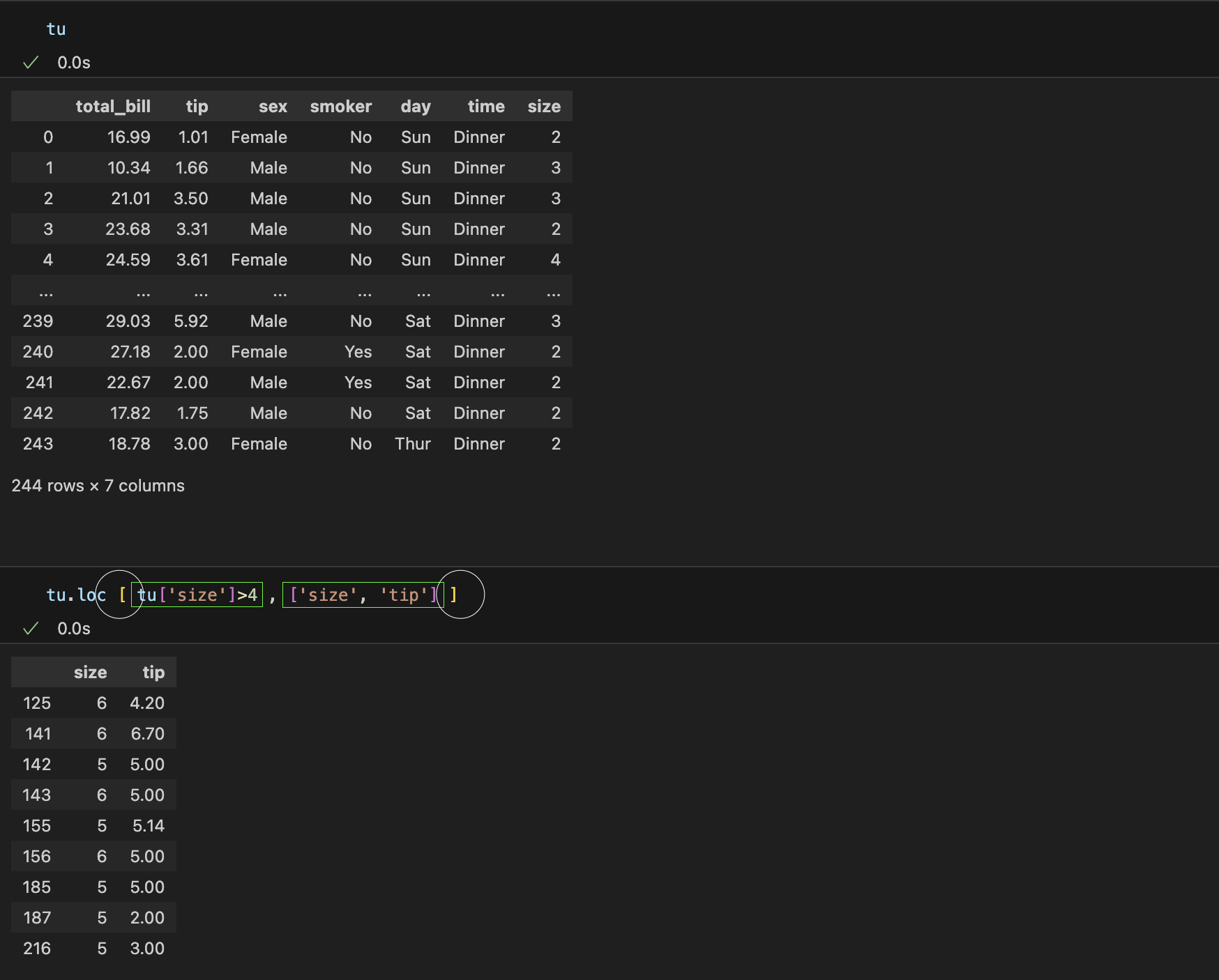Click the Thur day value in row 243
Image resolution: width=1219 pixels, height=980 pixels.
click(x=413, y=444)
